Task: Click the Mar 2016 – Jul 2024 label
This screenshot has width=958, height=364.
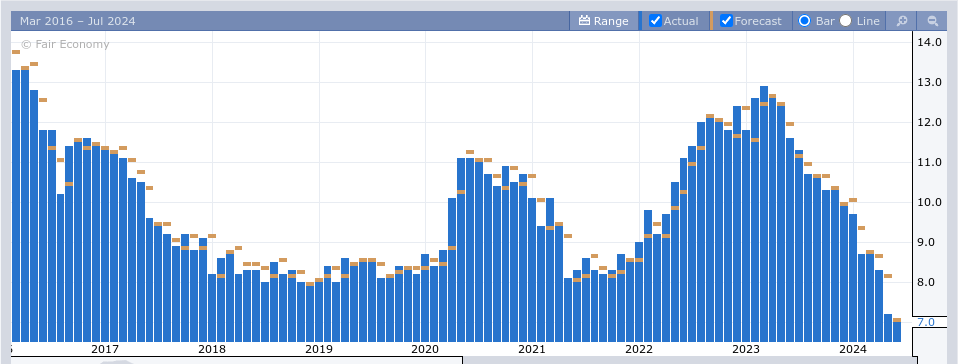Action: pos(78,21)
